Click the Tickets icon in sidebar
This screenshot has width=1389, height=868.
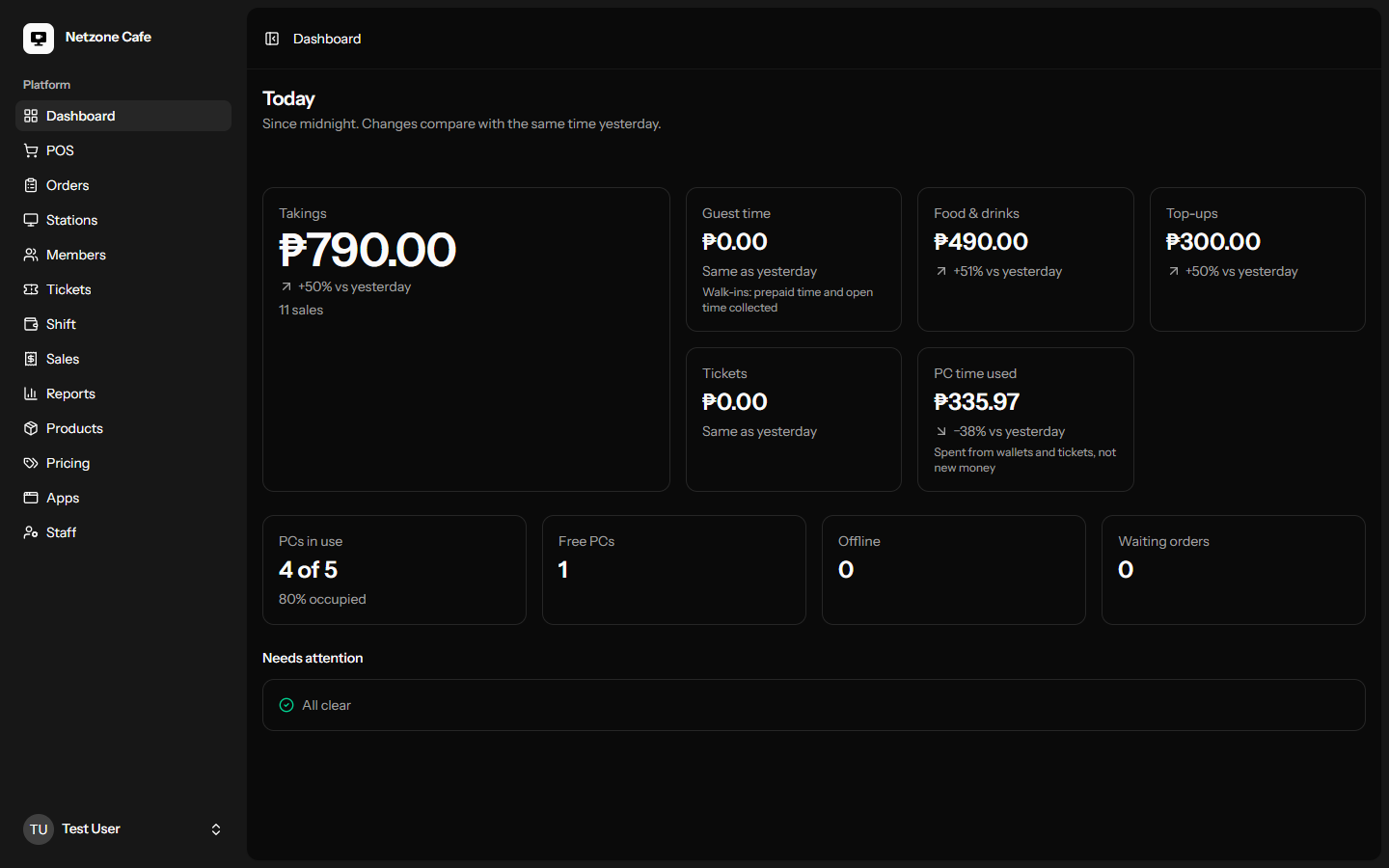pyautogui.click(x=31, y=289)
